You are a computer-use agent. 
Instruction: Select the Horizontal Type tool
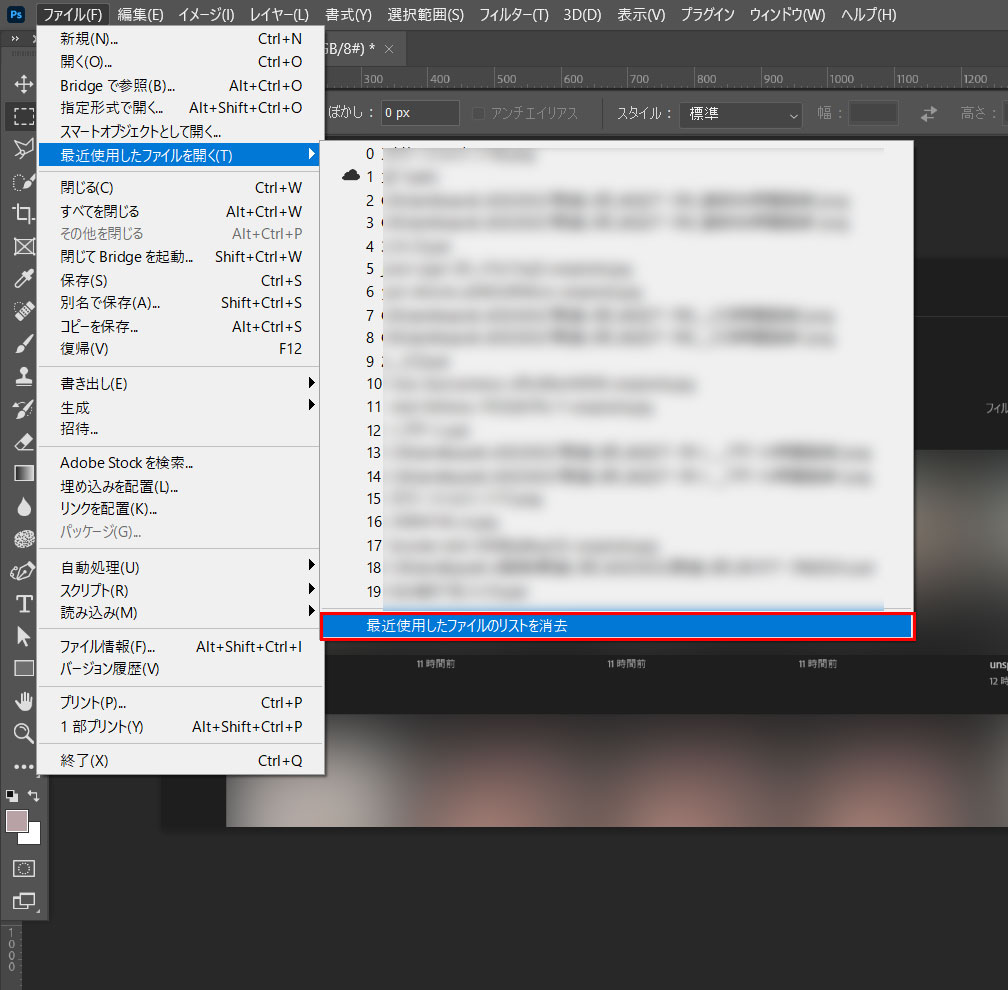click(22, 603)
